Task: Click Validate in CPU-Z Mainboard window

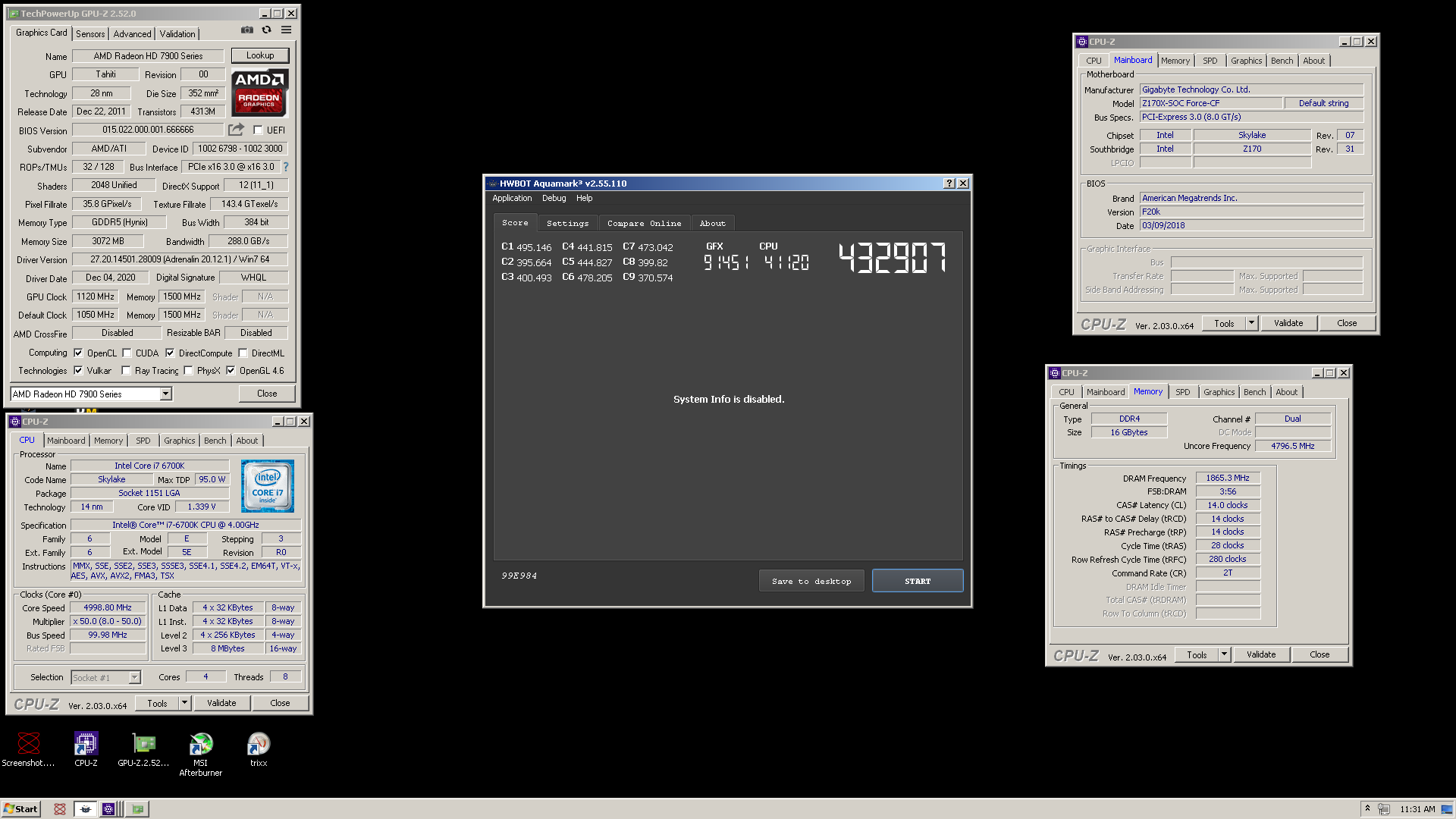Action: pyautogui.click(x=1288, y=323)
